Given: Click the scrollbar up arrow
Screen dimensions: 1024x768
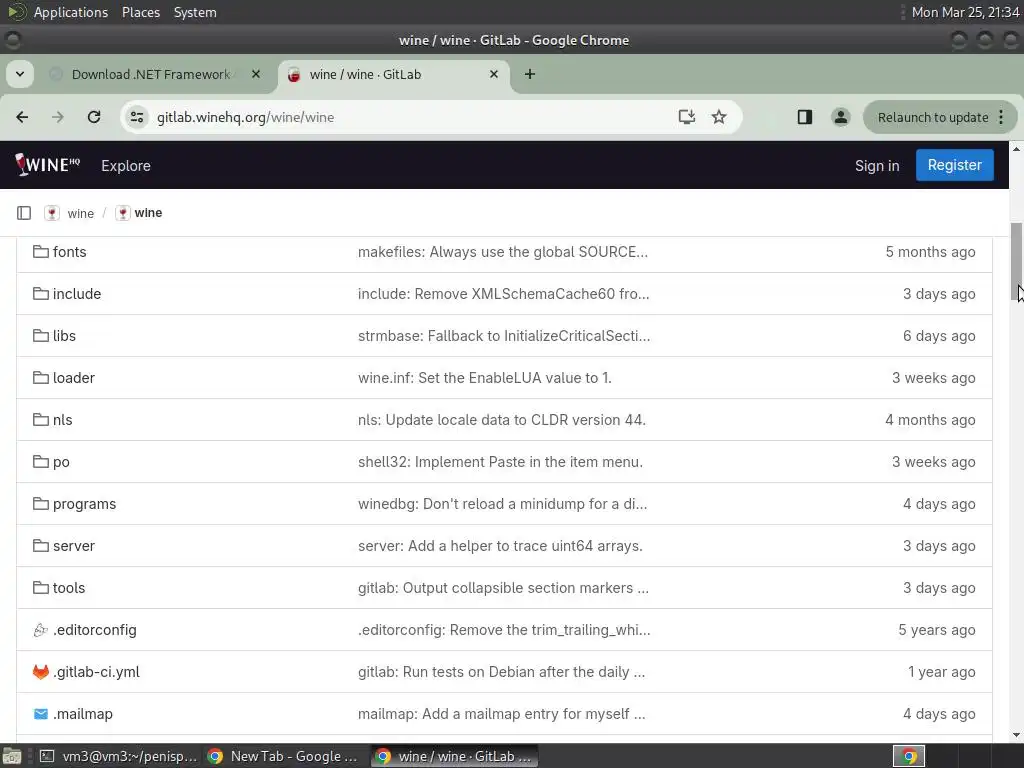Looking at the screenshot, I should pyautogui.click(x=1016, y=149).
